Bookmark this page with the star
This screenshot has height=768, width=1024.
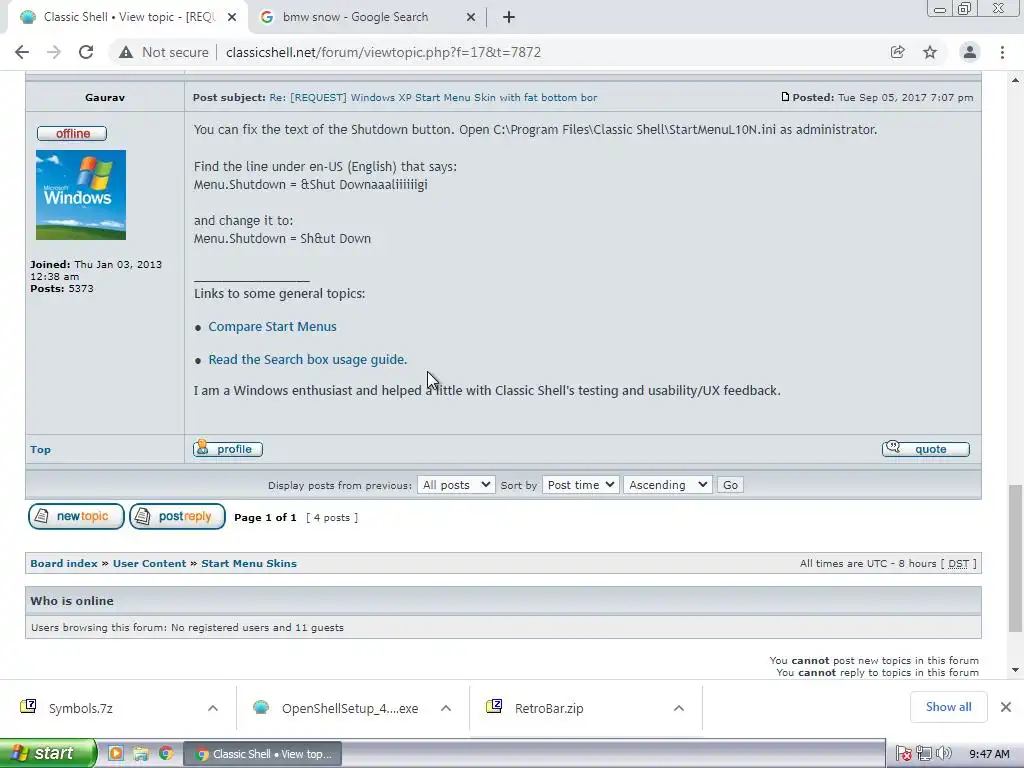[930, 52]
